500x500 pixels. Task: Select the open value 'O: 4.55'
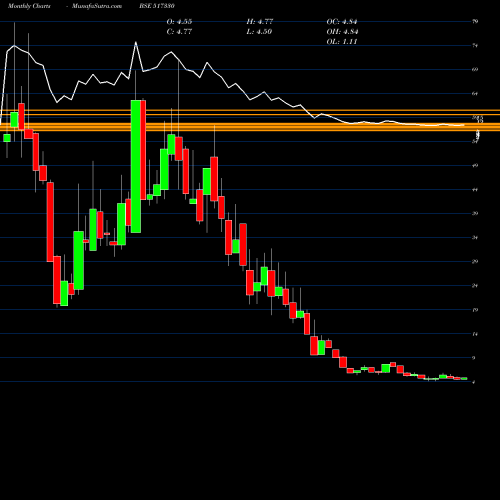pyautogui.click(x=179, y=22)
